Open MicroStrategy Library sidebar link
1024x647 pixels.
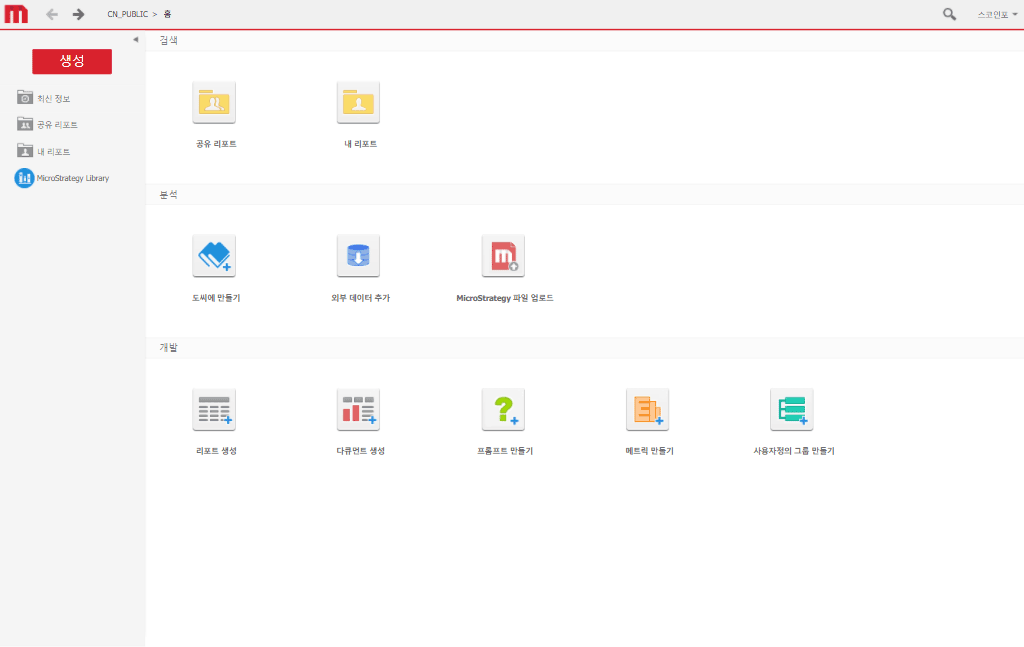pyautogui.click(x=72, y=178)
